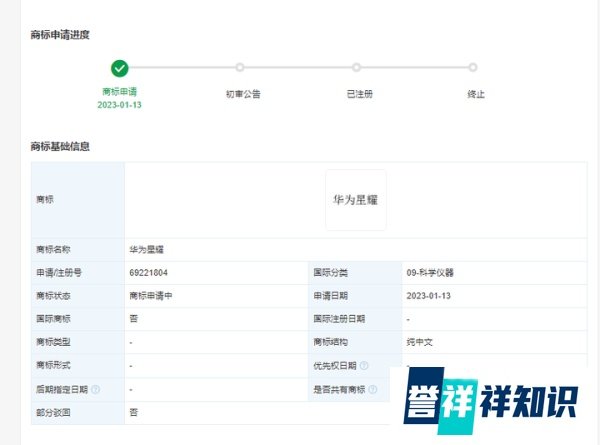Click the 商标状态 row label
This screenshot has width=600, height=445.
point(53,296)
